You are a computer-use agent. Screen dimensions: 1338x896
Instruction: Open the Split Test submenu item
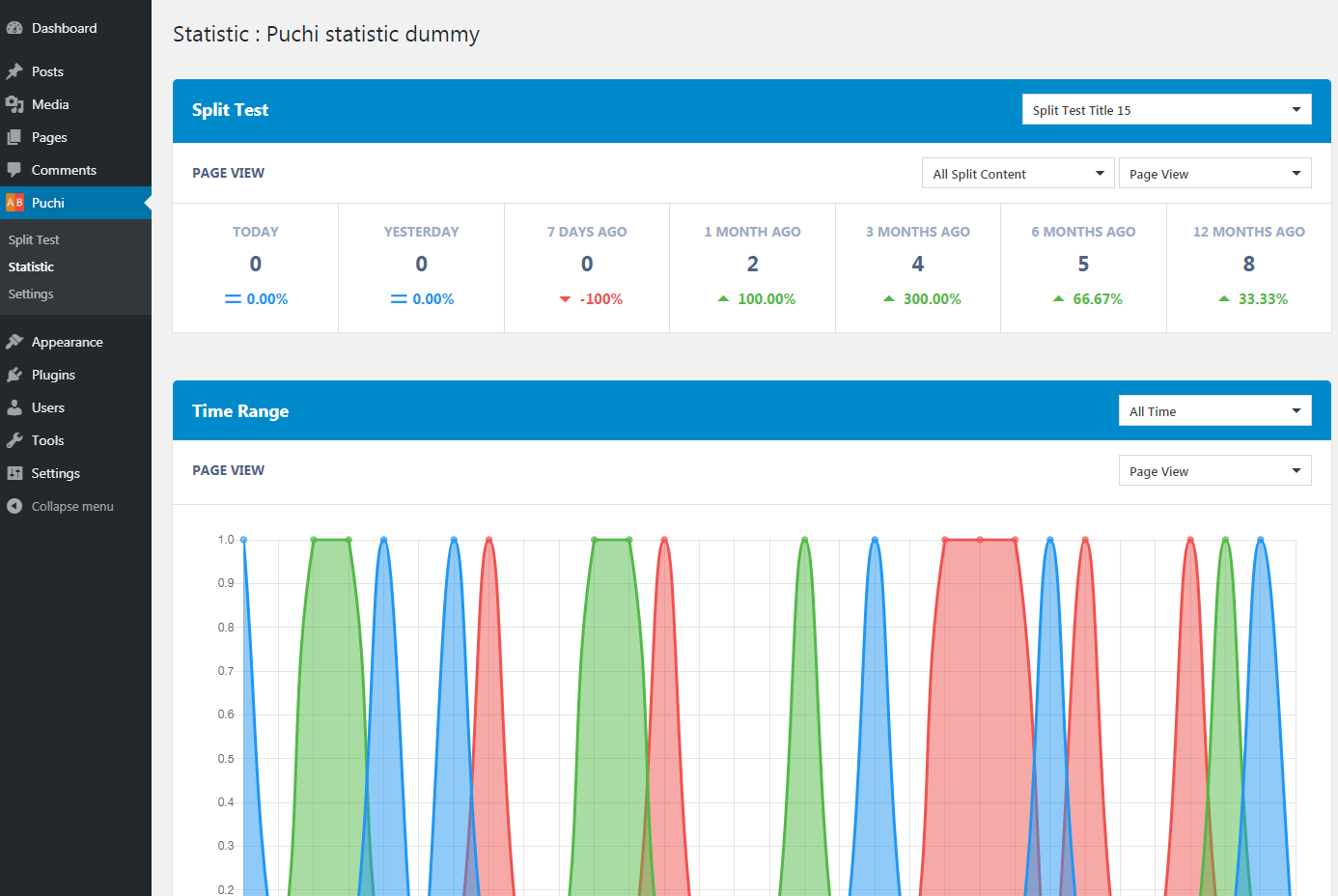(34, 239)
